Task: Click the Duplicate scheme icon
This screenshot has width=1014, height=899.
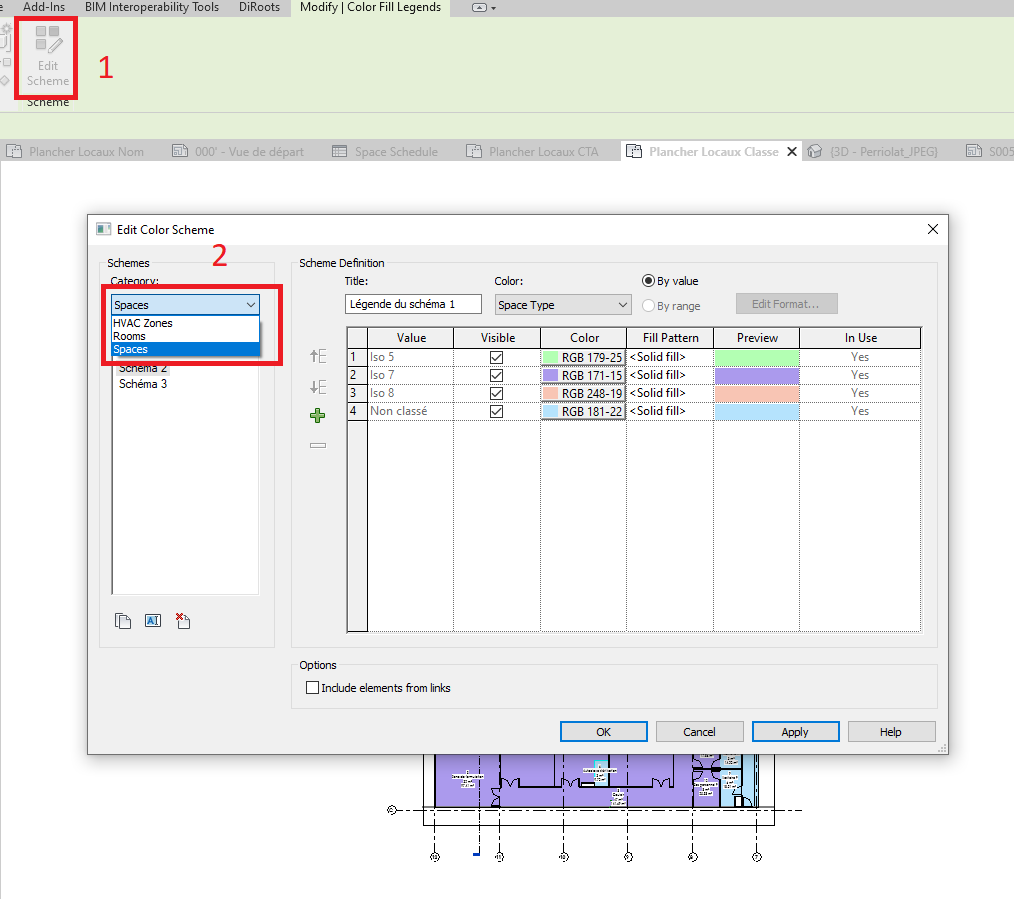Action: pos(123,621)
